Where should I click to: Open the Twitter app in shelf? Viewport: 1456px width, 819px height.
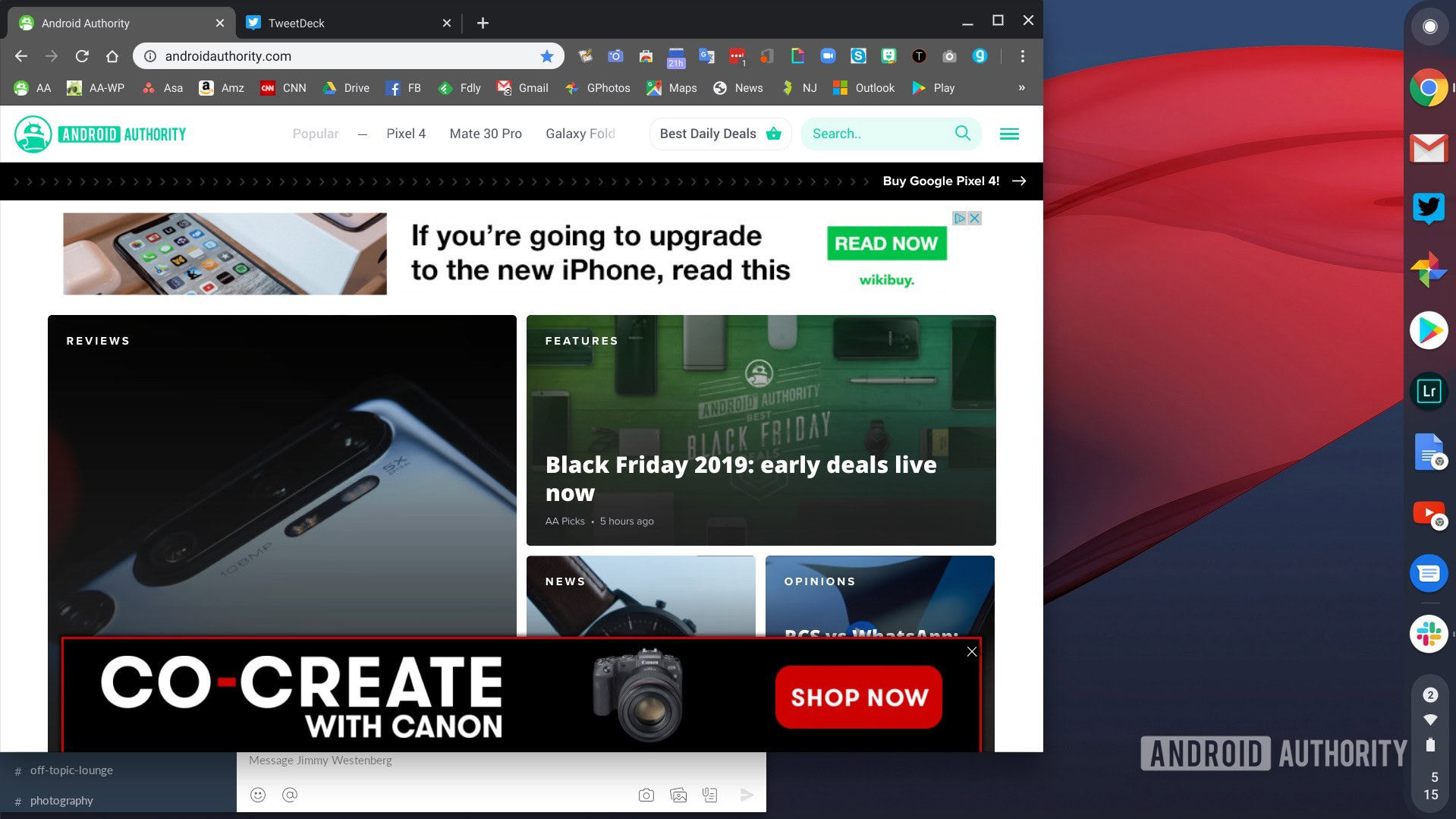click(x=1429, y=209)
